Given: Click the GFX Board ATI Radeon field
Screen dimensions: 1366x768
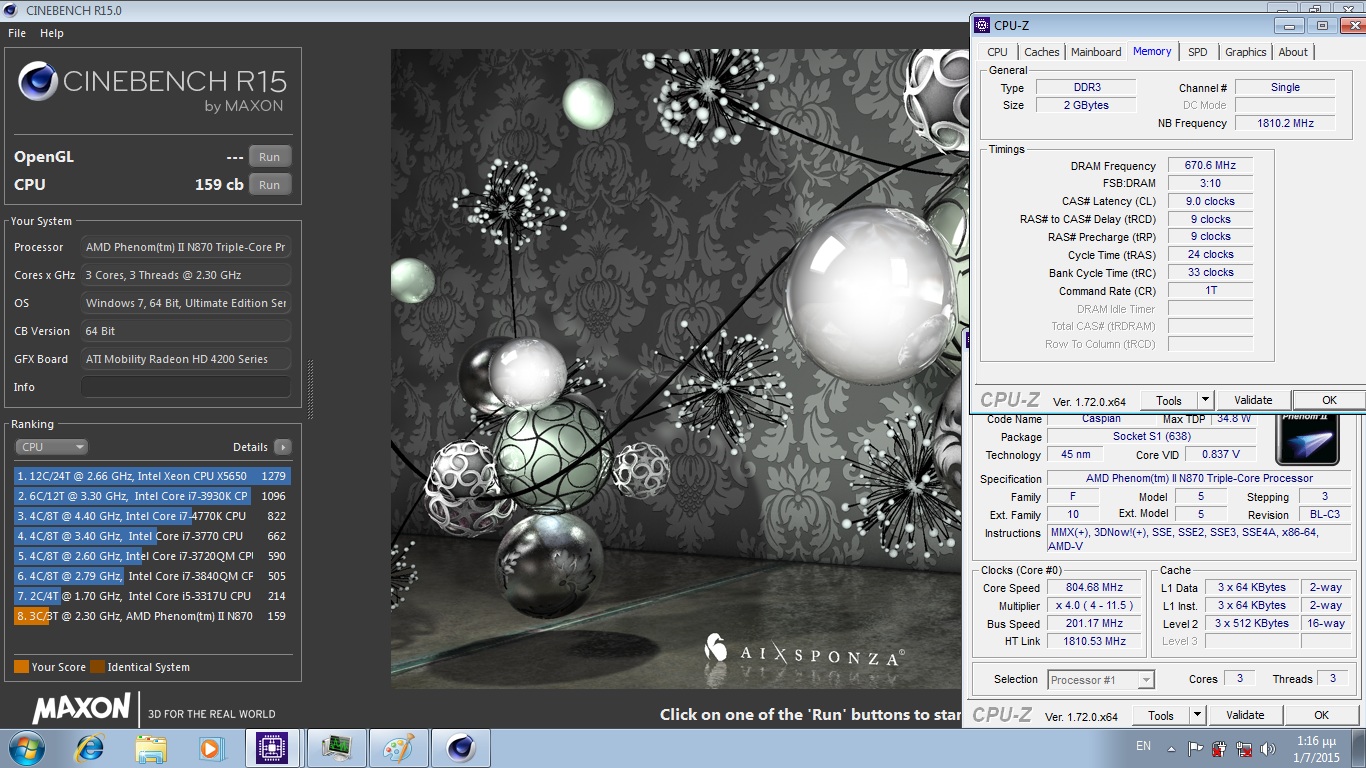Looking at the screenshot, I should pos(186,359).
